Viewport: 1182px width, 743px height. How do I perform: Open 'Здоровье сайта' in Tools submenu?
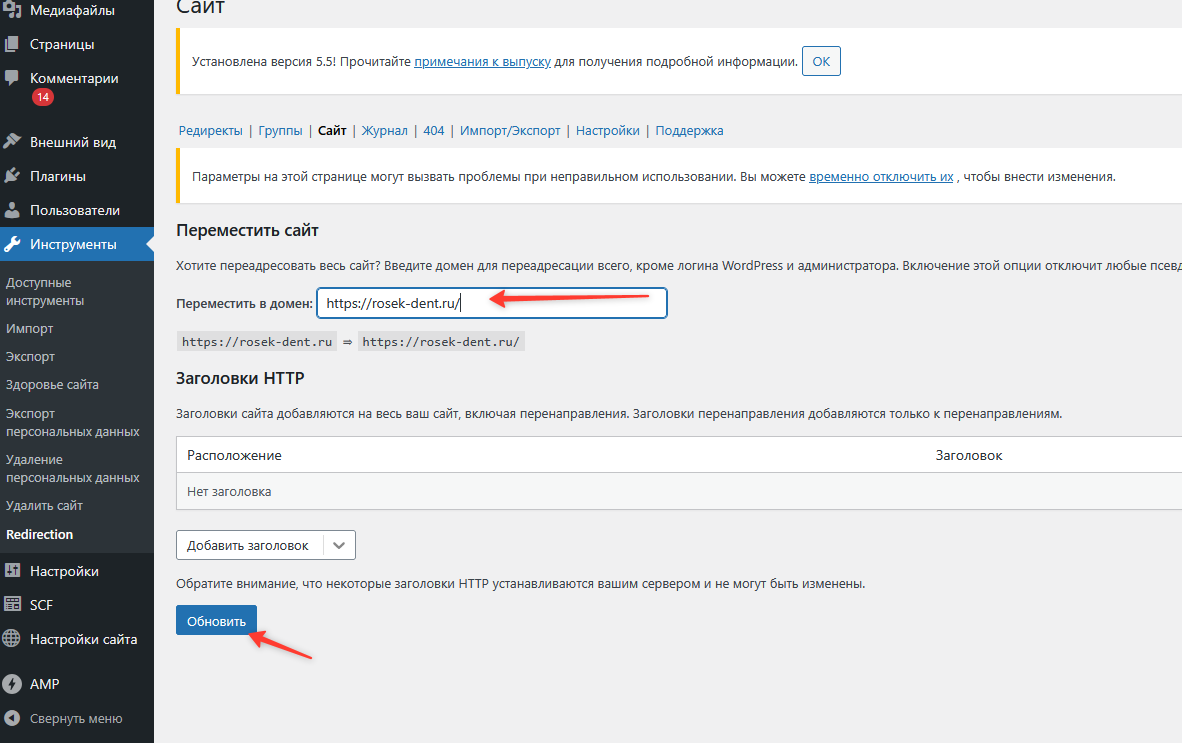click(x=52, y=385)
